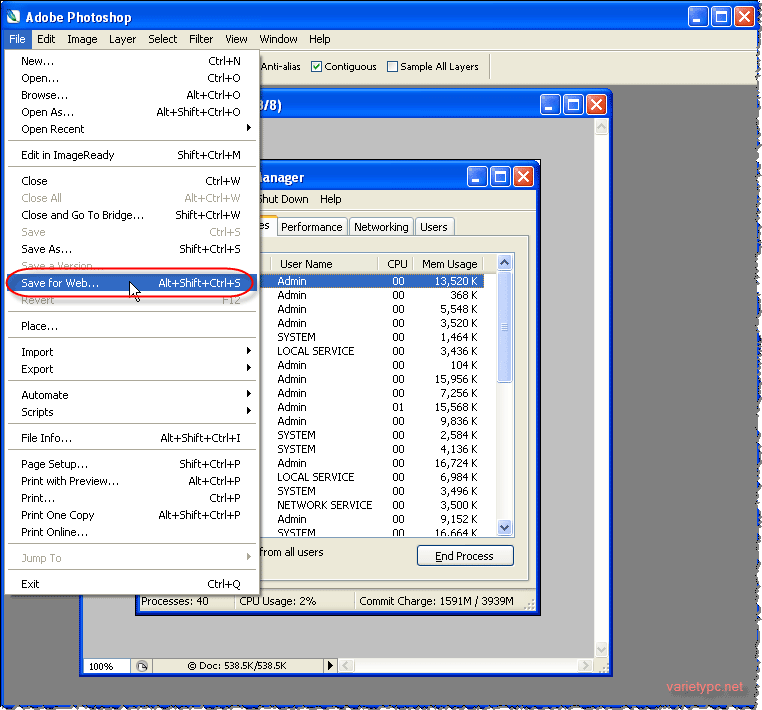Screen dimensions: 762x710
Task: Maximize the Photoshop document window
Action: [573, 104]
